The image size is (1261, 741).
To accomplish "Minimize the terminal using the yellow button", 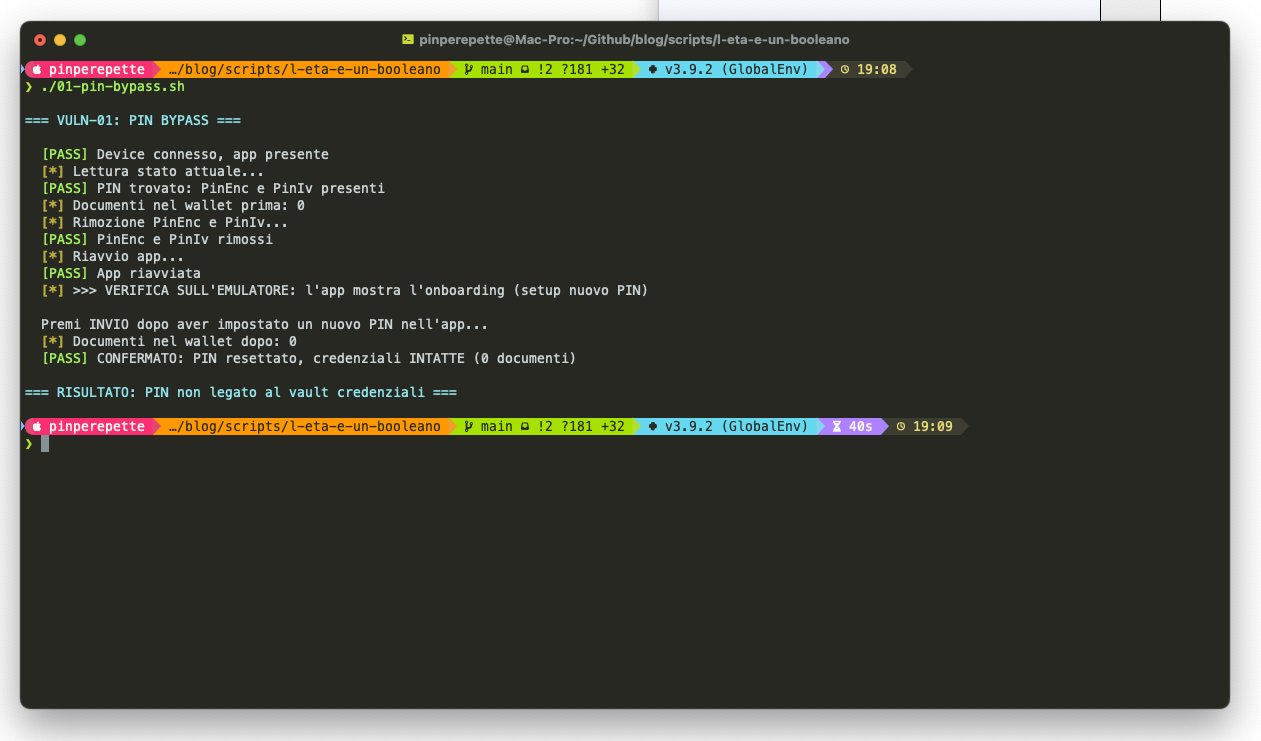I will 60,40.
